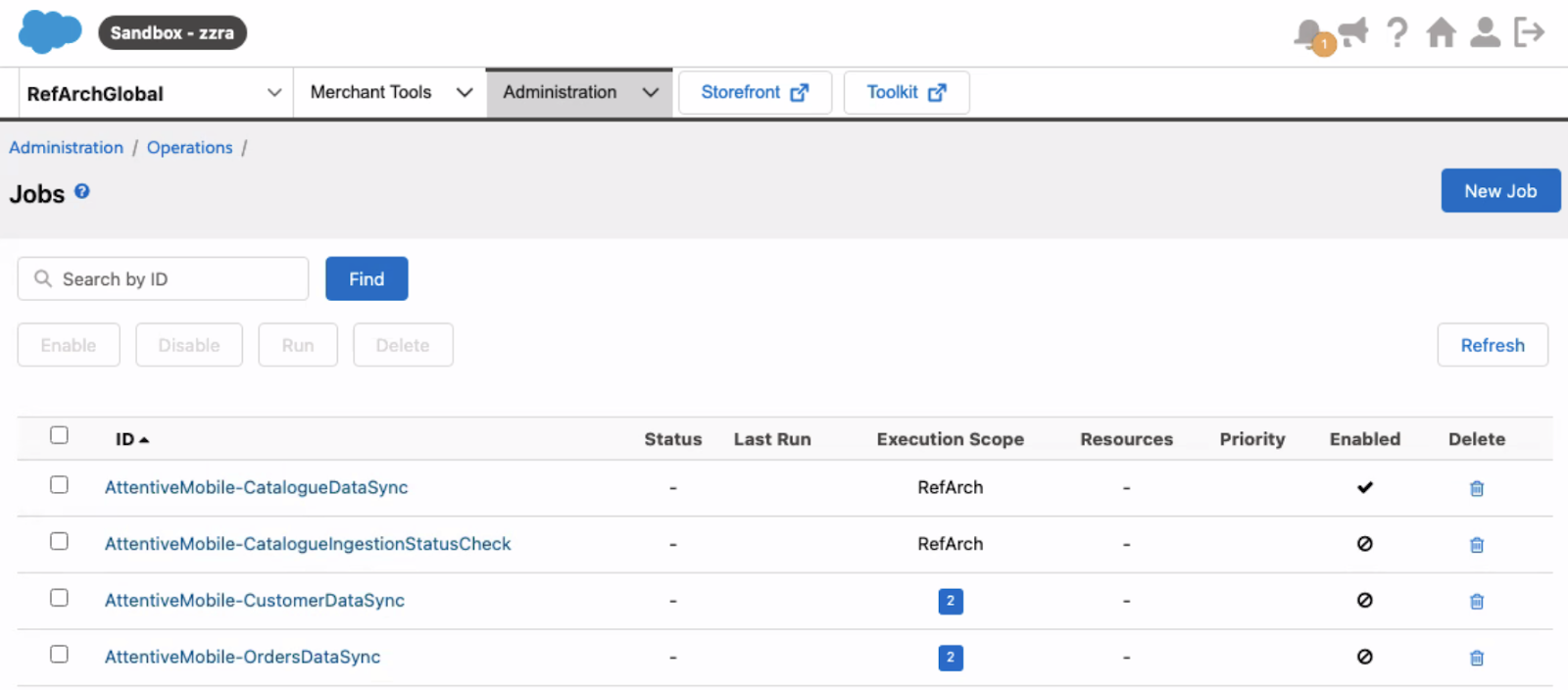Click disabled icon for OrdersDataSync row
This screenshot has height=690, width=1568.
coord(1365,657)
